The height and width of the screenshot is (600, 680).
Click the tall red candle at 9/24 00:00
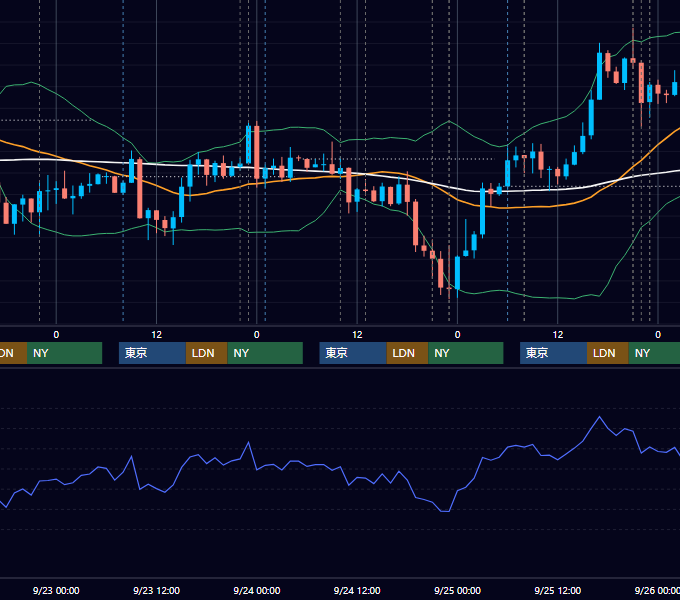257,152
